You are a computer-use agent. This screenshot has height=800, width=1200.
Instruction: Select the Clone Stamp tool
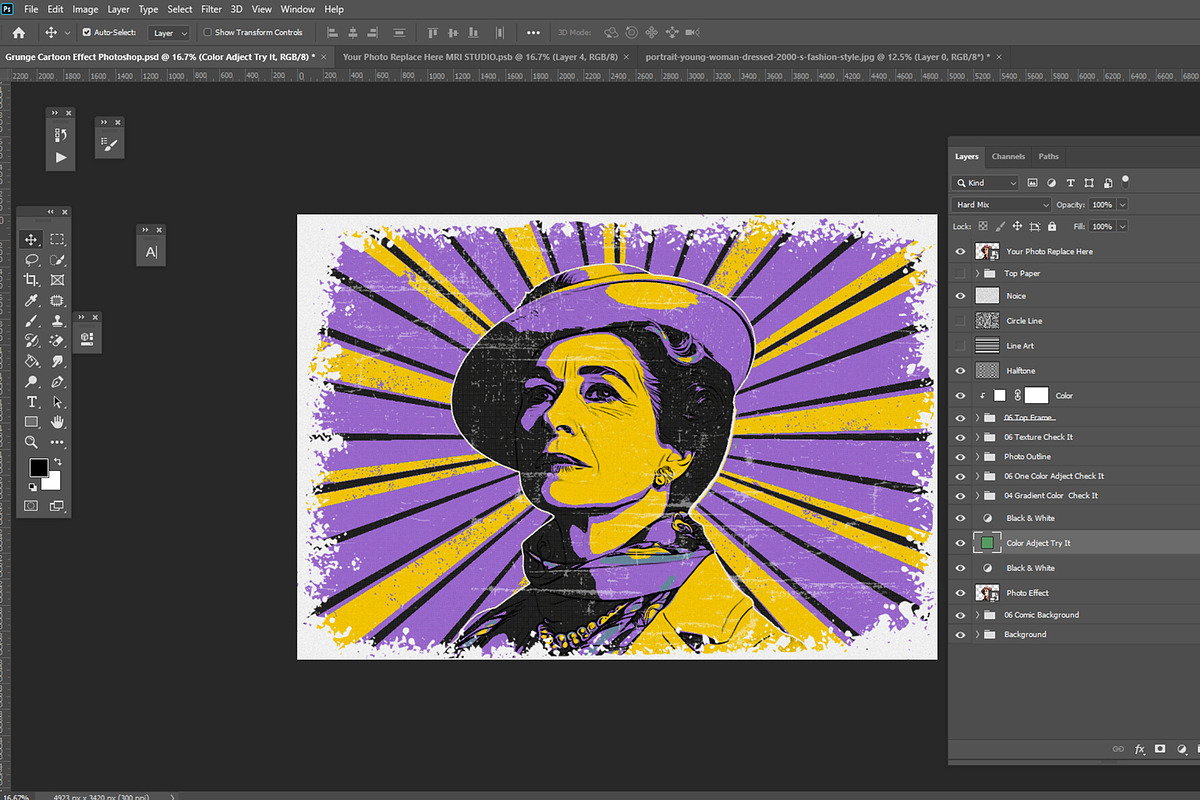pos(57,320)
